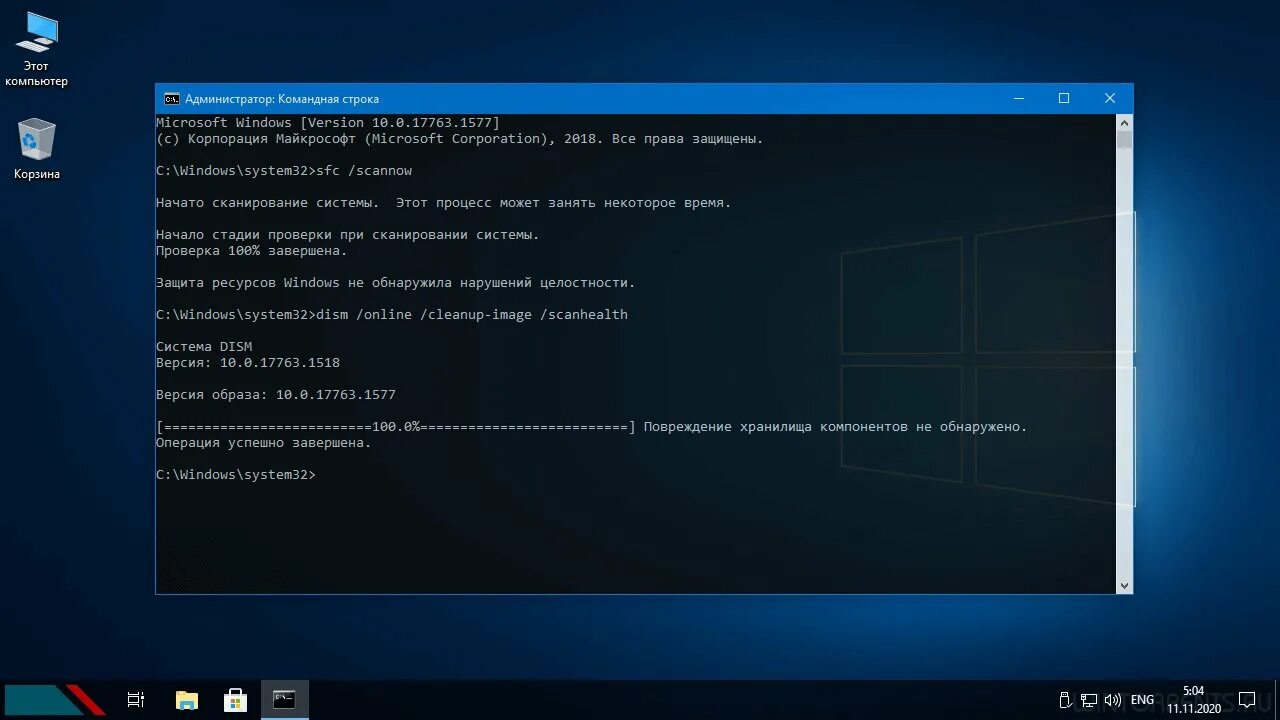Select the Этот компьютер desktop icon

36,50
